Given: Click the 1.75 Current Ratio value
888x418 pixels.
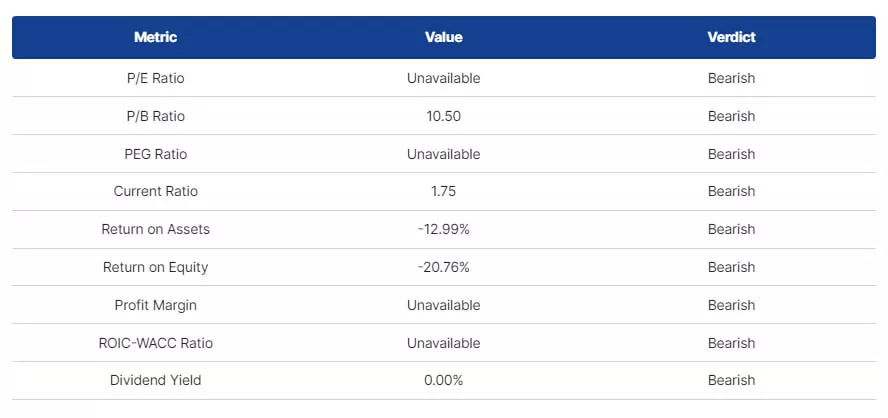Looking at the screenshot, I should click(443, 191).
